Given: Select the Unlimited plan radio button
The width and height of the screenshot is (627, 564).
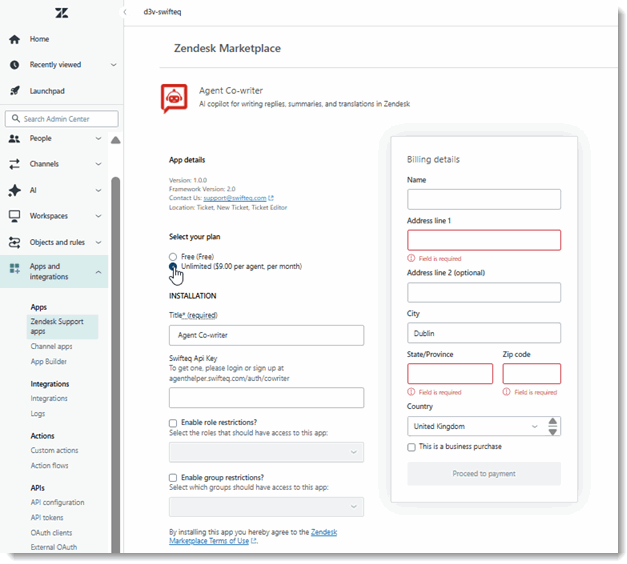Looking at the screenshot, I should click(x=173, y=266).
